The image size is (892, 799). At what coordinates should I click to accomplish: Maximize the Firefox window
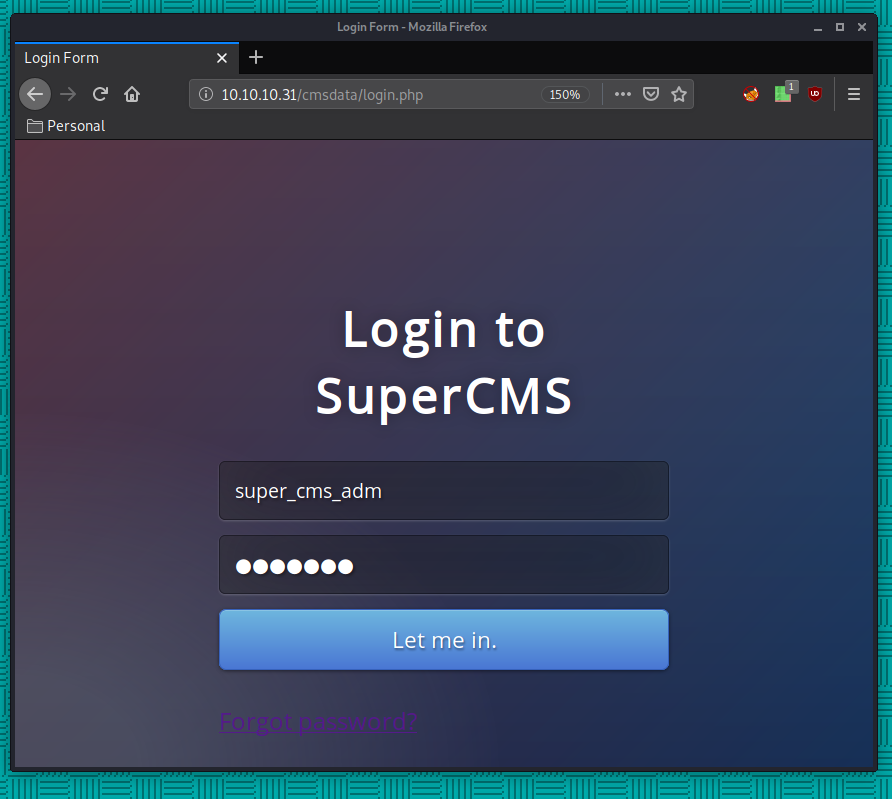tap(840, 27)
